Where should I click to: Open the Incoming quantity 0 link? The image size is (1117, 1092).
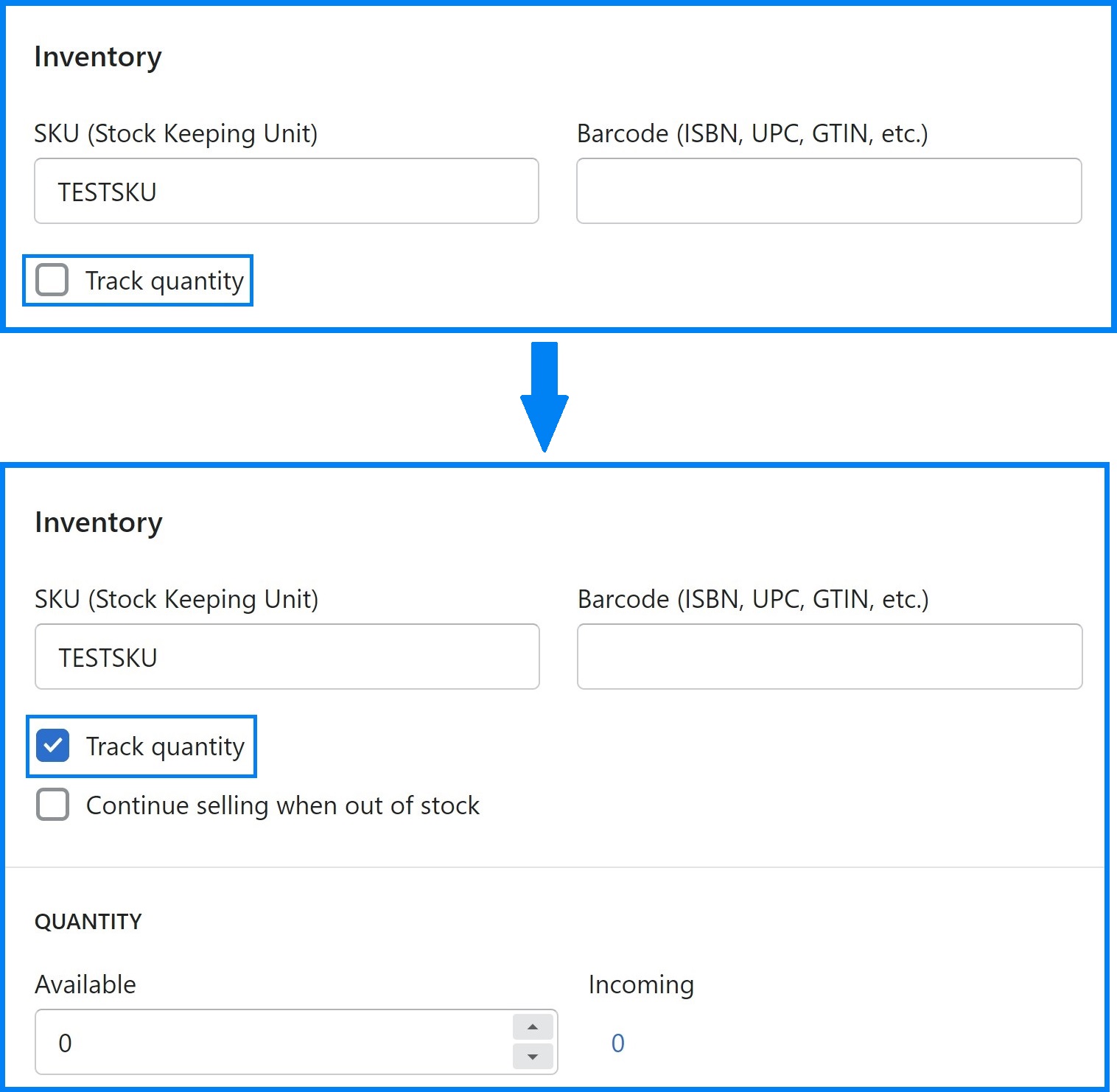point(618,1043)
